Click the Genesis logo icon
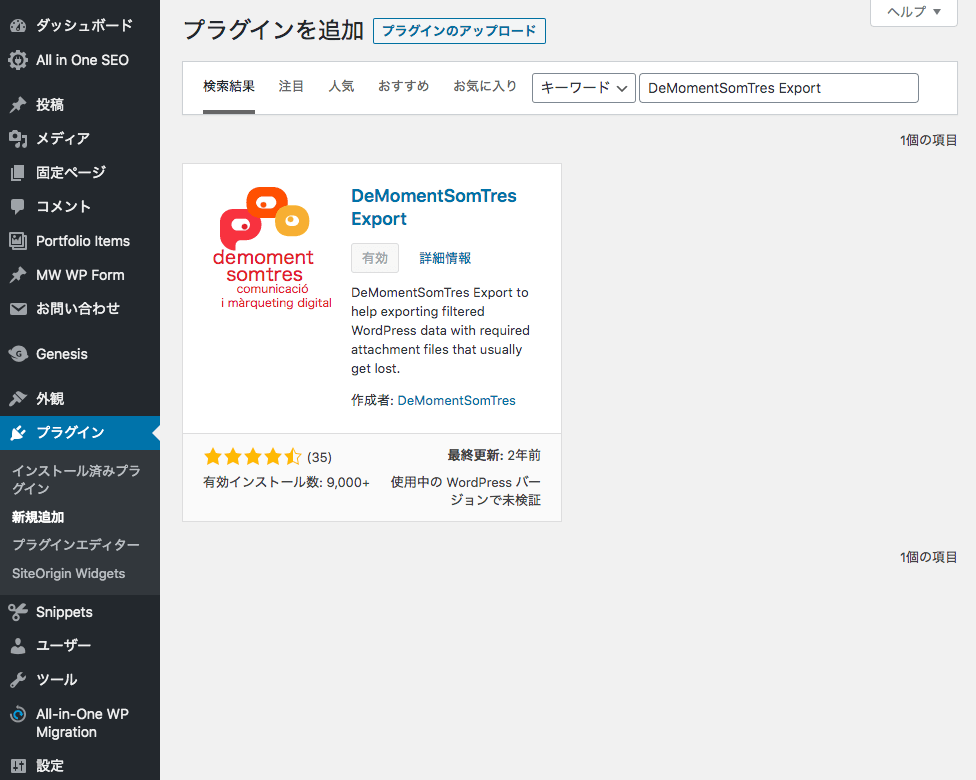This screenshot has width=976, height=780. [x=18, y=354]
